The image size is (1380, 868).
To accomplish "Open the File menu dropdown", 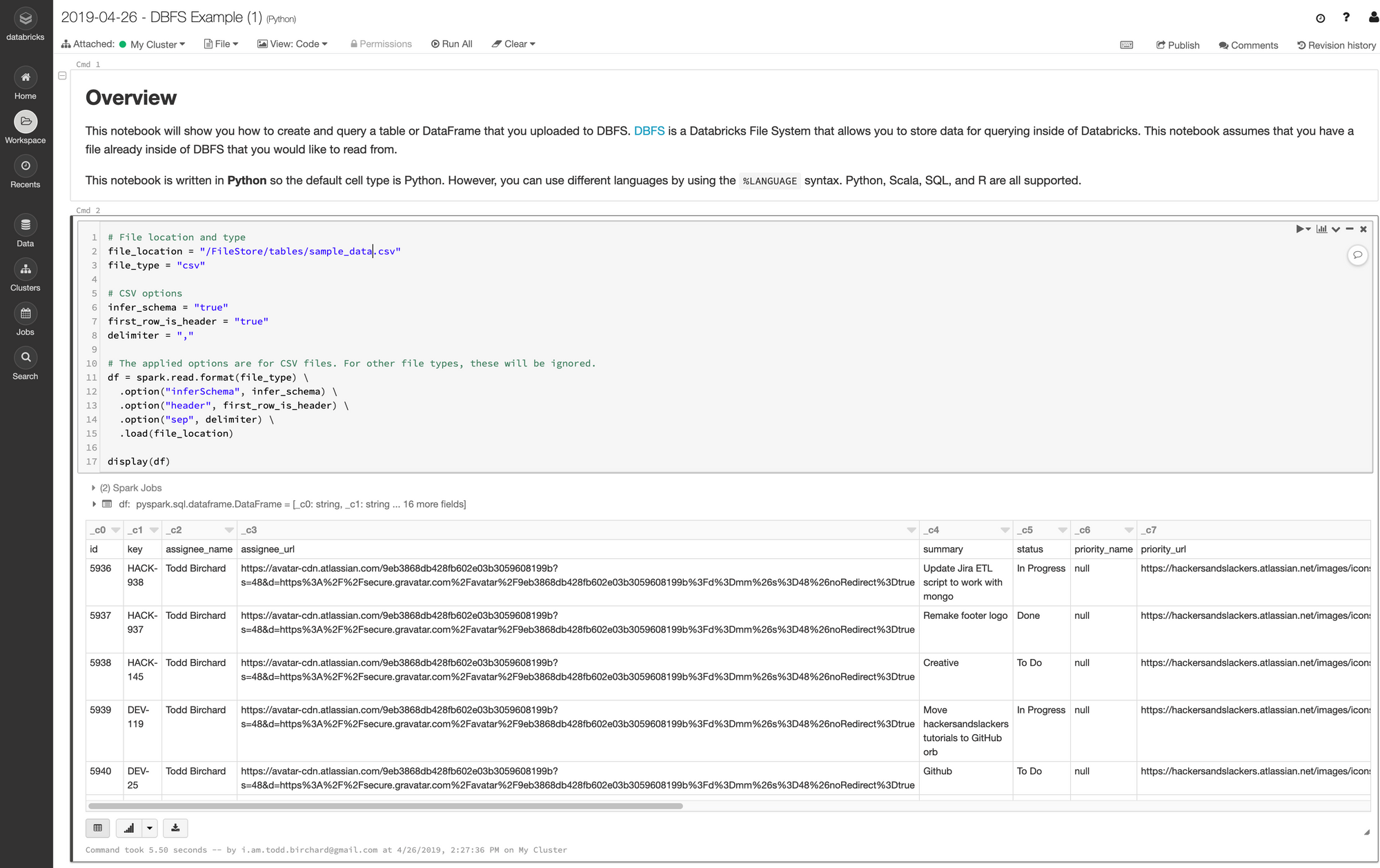I will (222, 44).
